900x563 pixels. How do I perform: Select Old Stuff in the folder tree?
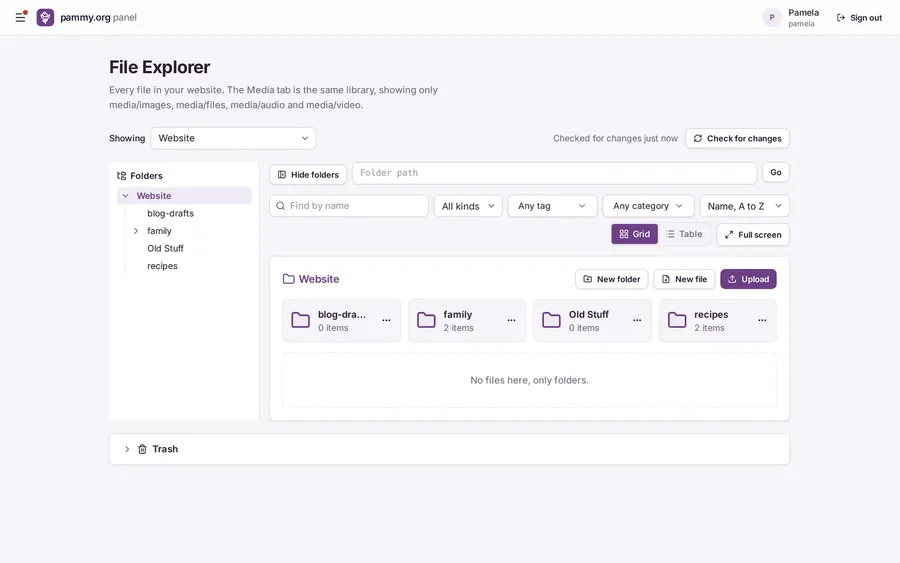click(x=165, y=249)
